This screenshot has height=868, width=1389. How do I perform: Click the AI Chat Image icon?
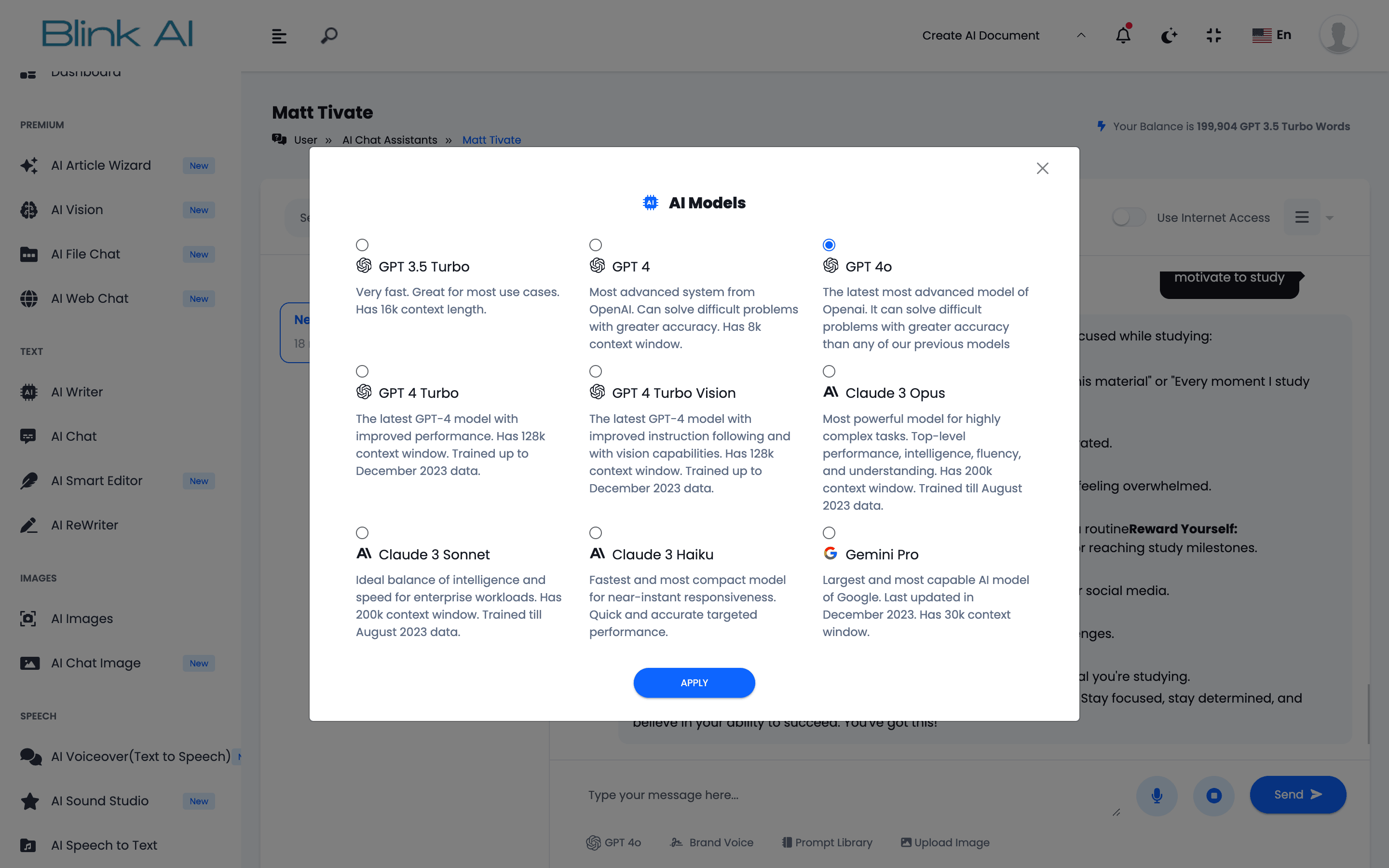30,663
